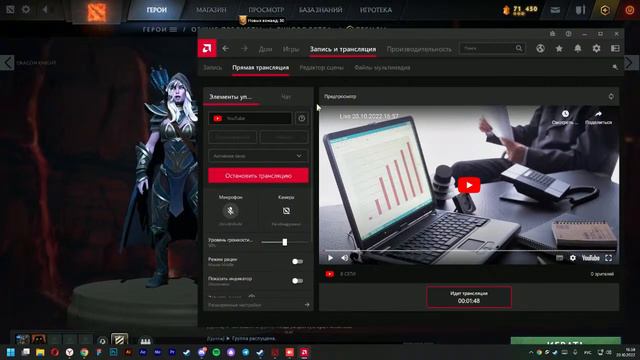Expand the Активная база dropdown
The width and height of the screenshot is (640, 360).
[x=258, y=156]
